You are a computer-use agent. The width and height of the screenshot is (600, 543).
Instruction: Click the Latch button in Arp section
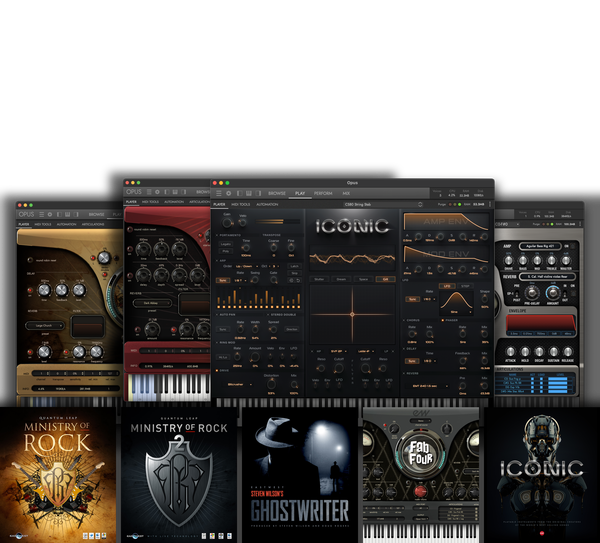[x=294, y=266]
